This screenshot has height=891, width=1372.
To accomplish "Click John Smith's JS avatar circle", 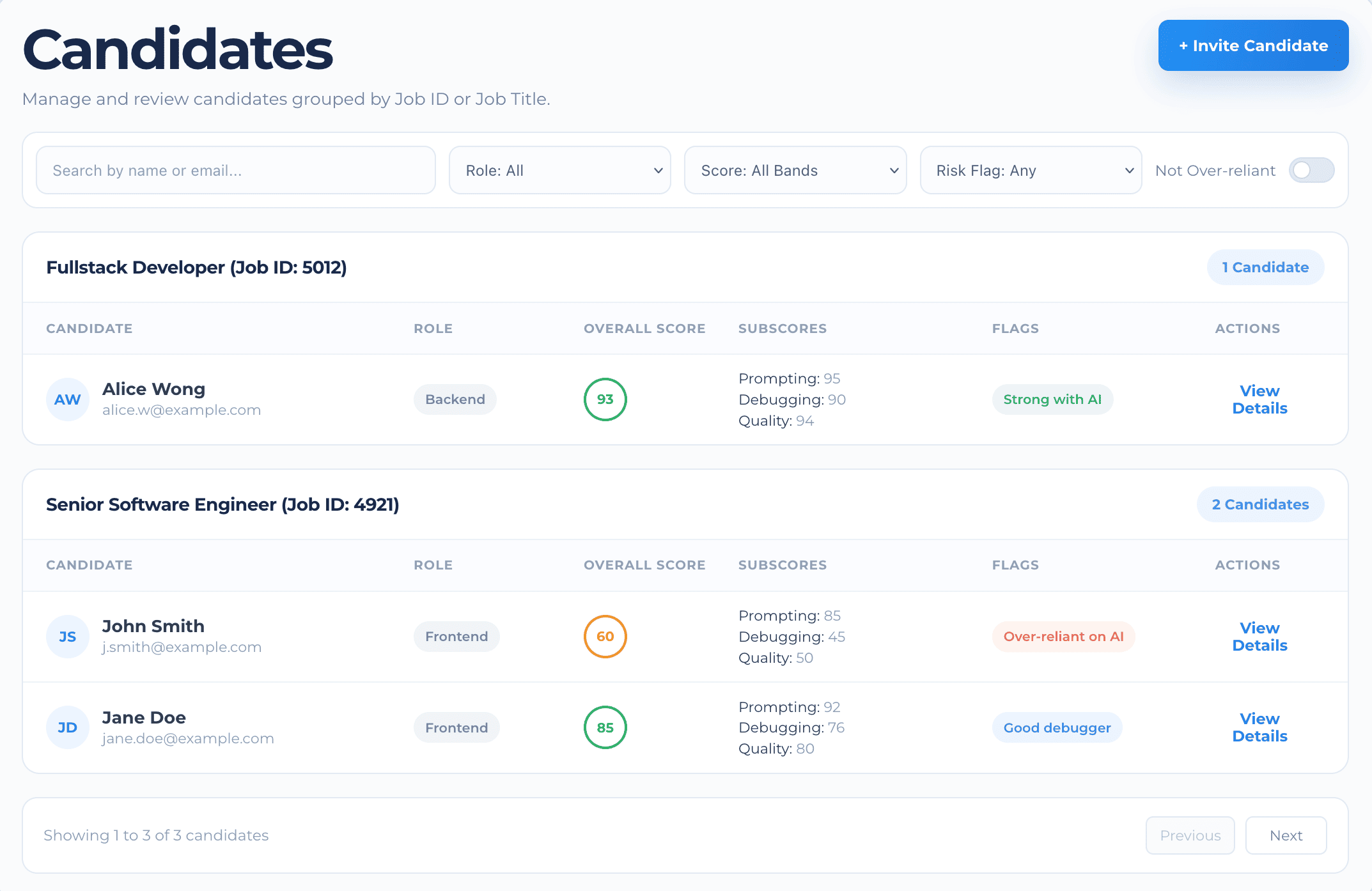I will pyautogui.click(x=67, y=636).
